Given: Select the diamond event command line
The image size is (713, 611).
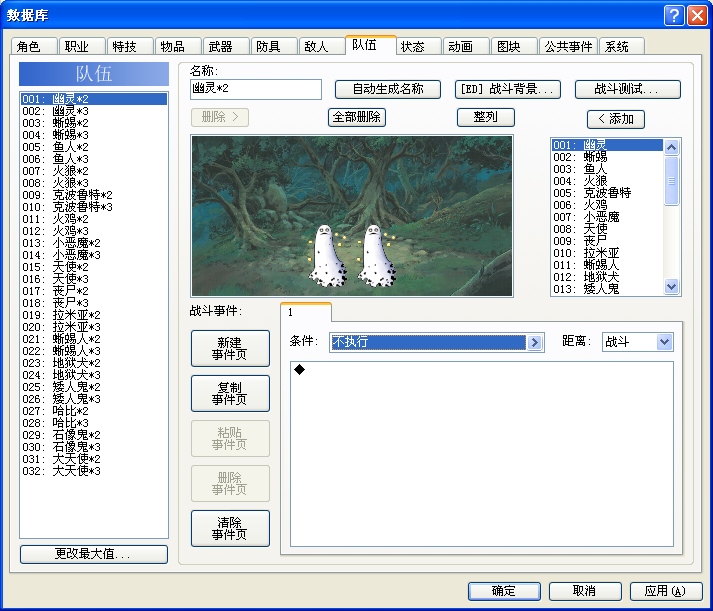Looking at the screenshot, I should (x=482, y=370).
